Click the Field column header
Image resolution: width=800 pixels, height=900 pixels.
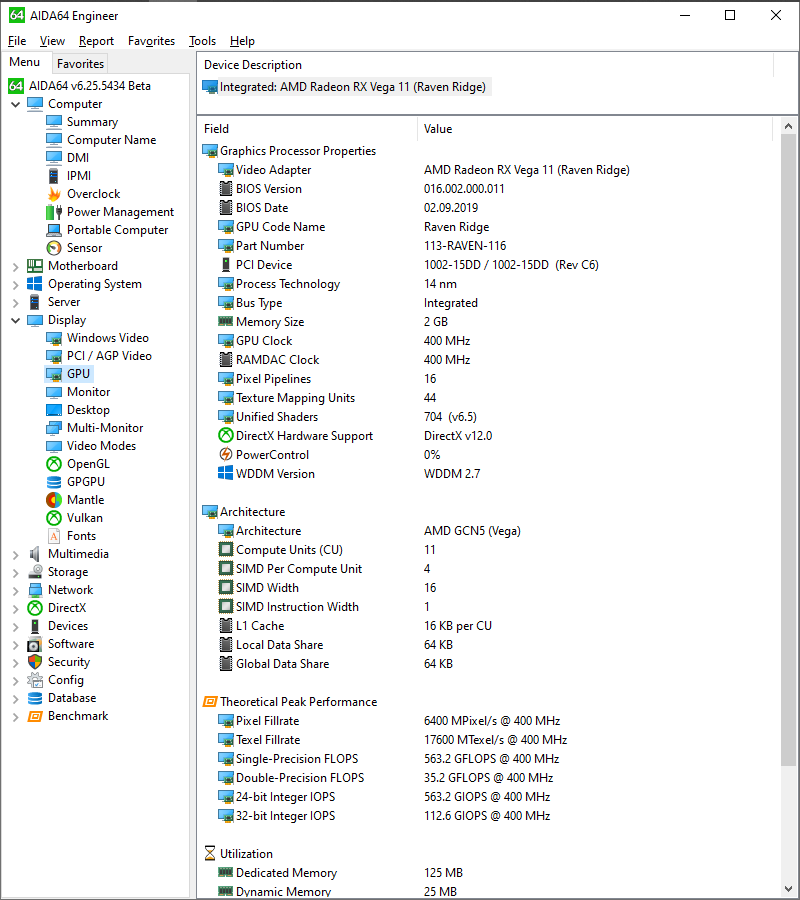pyautogui.click(x=307, y=129)
